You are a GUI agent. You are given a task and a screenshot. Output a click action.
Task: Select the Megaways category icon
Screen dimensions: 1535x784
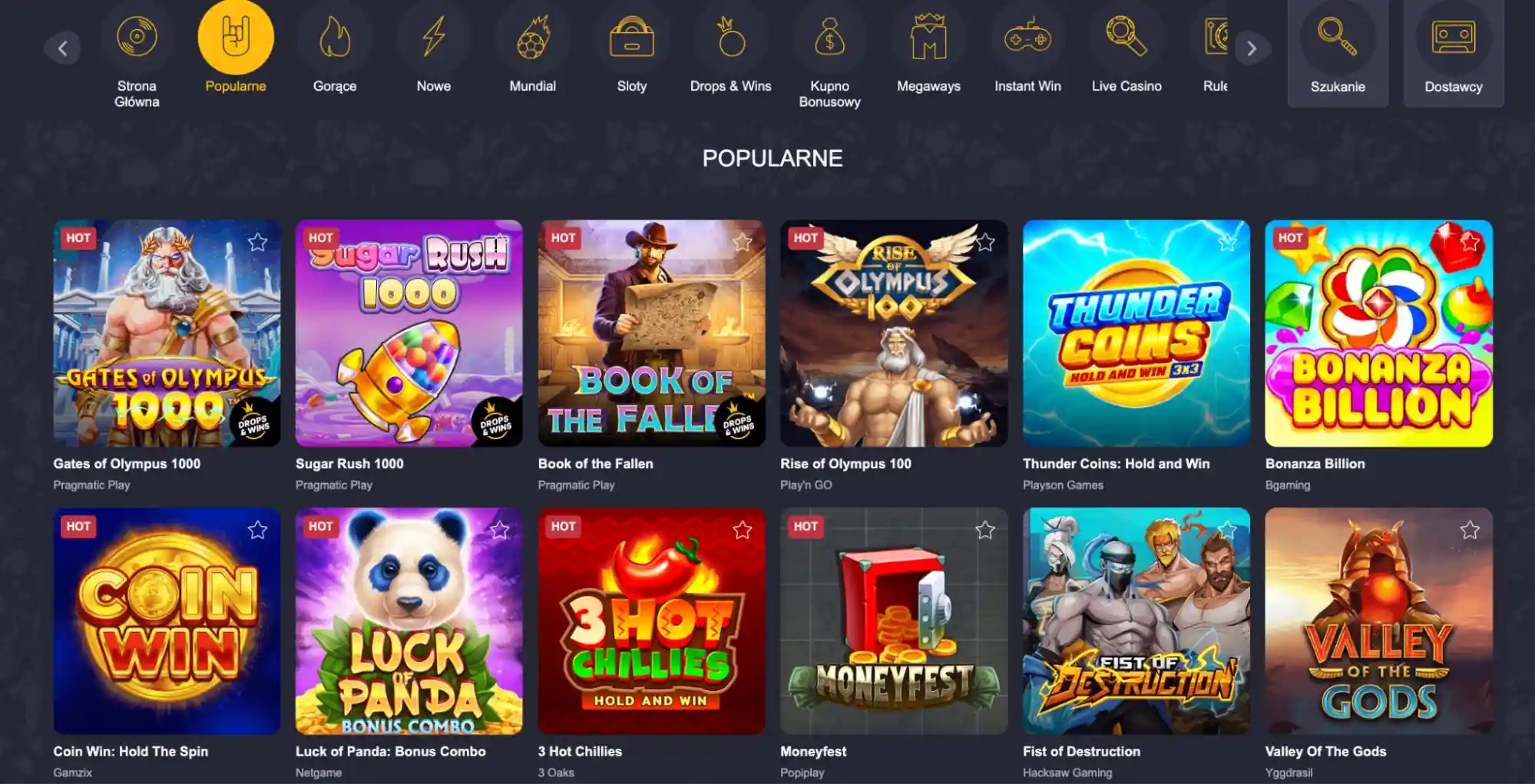[929, 38]
